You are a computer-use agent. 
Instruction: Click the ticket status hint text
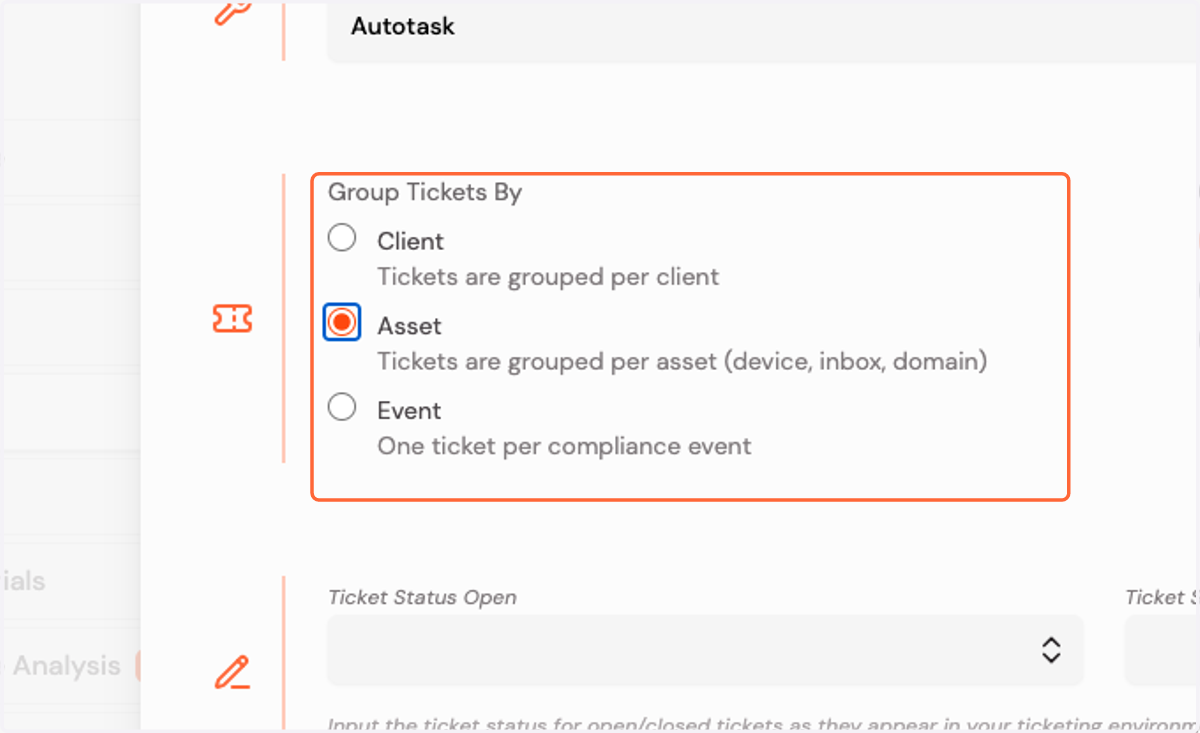(x=764, y=724)
